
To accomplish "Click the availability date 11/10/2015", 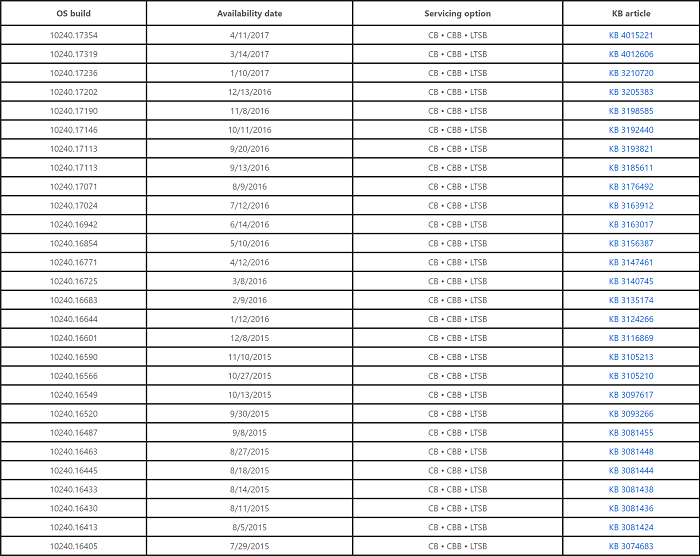I will [x=250, y=357].
